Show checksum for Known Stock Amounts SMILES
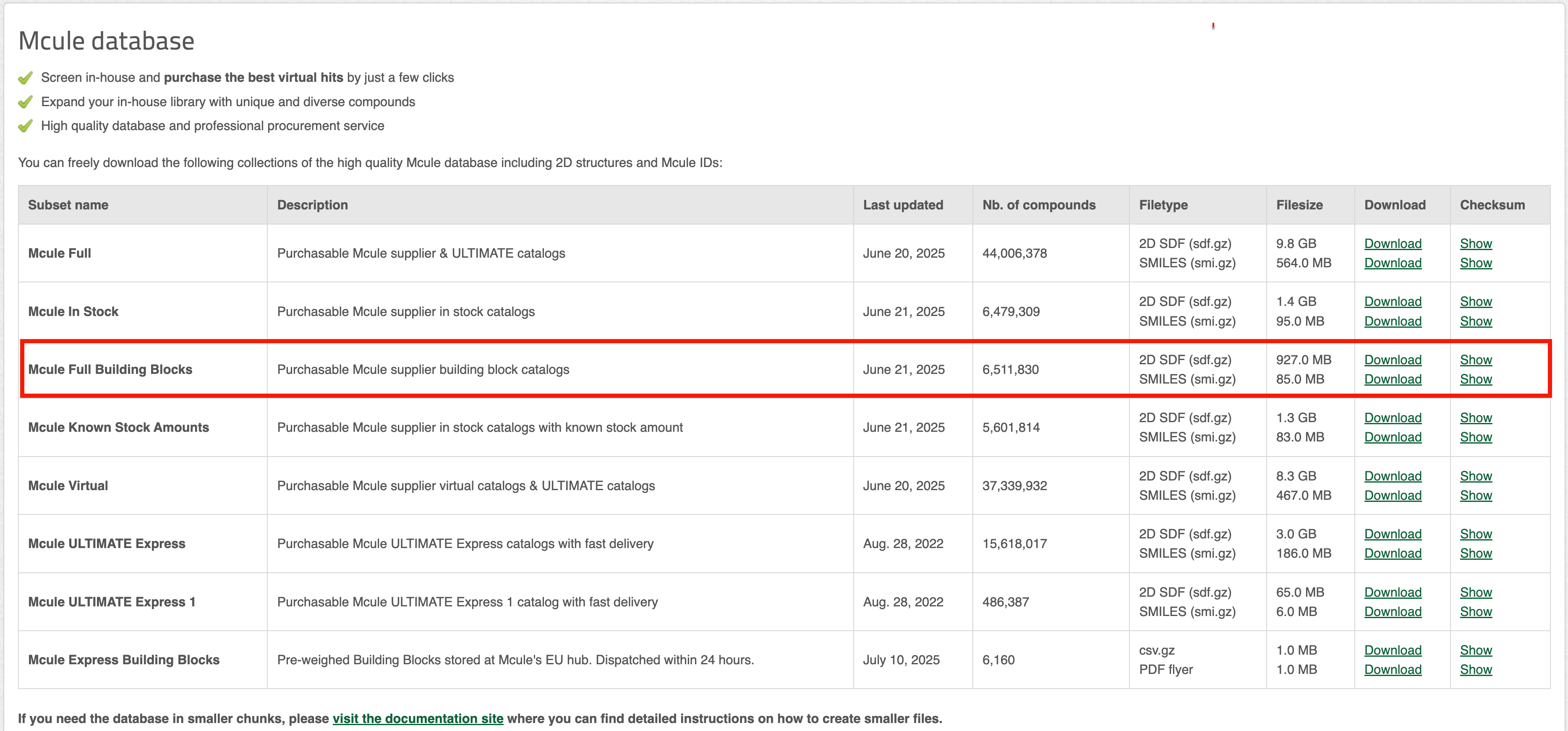This screenshot has height=731, width=1568. click(1476, 437)
